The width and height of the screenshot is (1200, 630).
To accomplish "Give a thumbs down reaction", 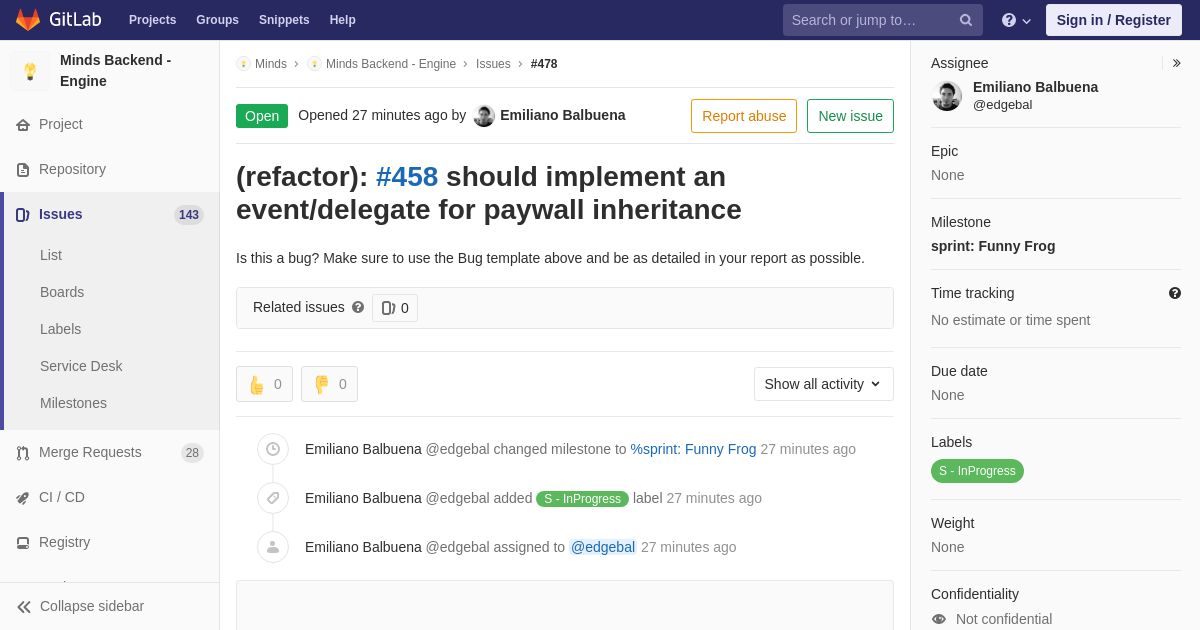I will coord(329,384).
